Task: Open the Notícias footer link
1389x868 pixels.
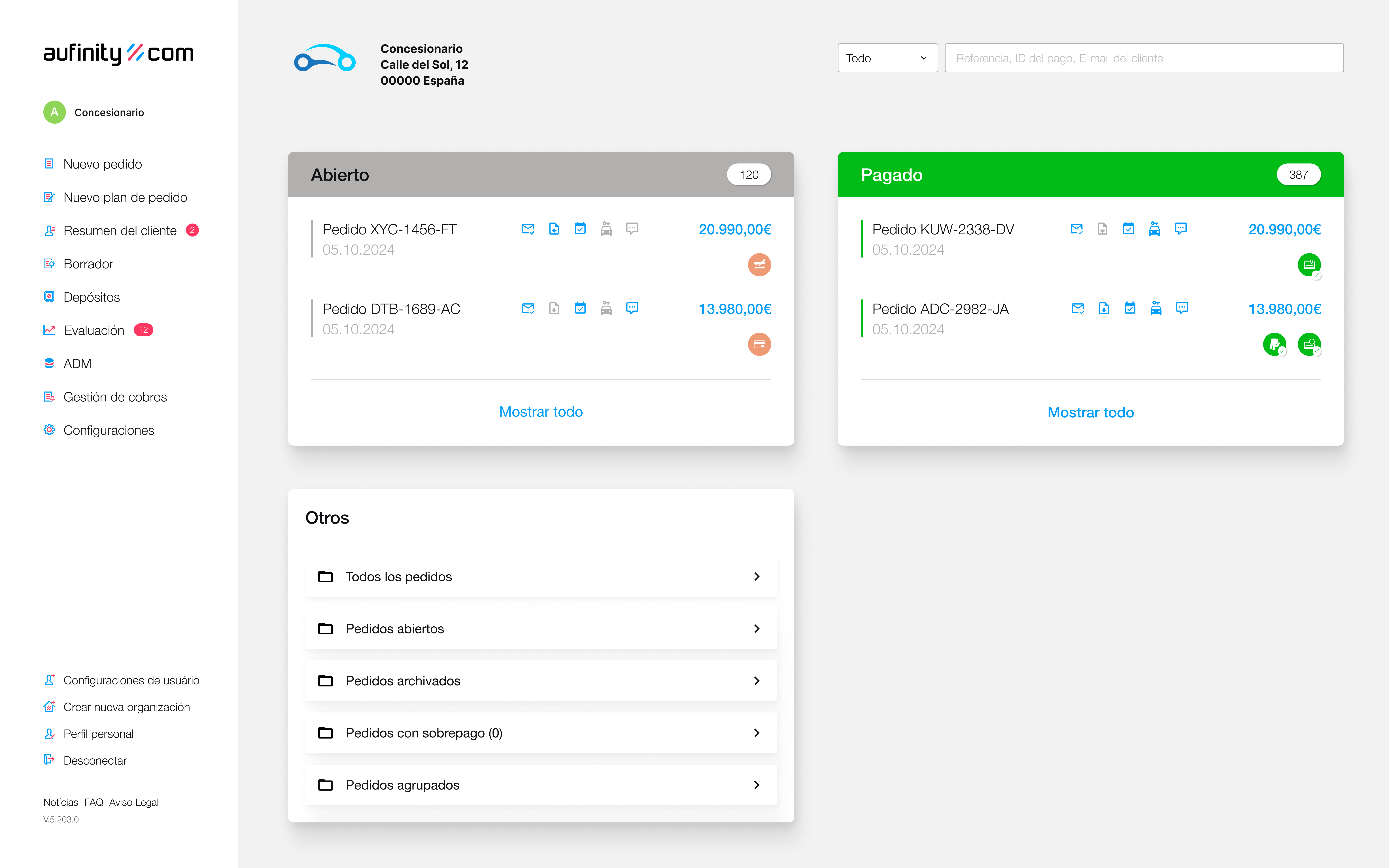Action: click(61, 803)
